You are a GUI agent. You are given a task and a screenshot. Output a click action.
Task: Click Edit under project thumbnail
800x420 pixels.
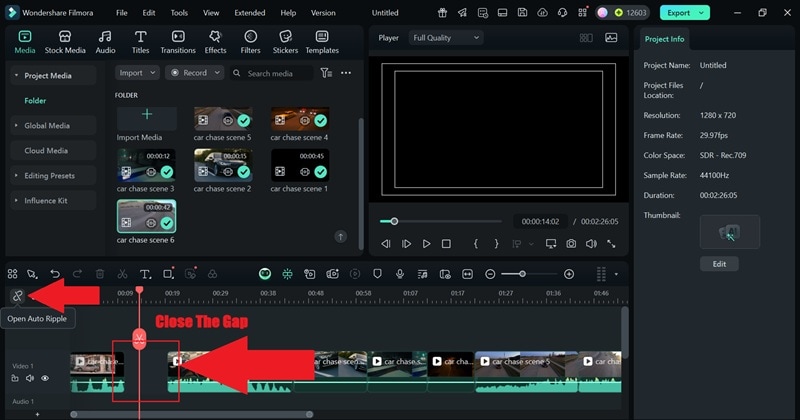719,264
